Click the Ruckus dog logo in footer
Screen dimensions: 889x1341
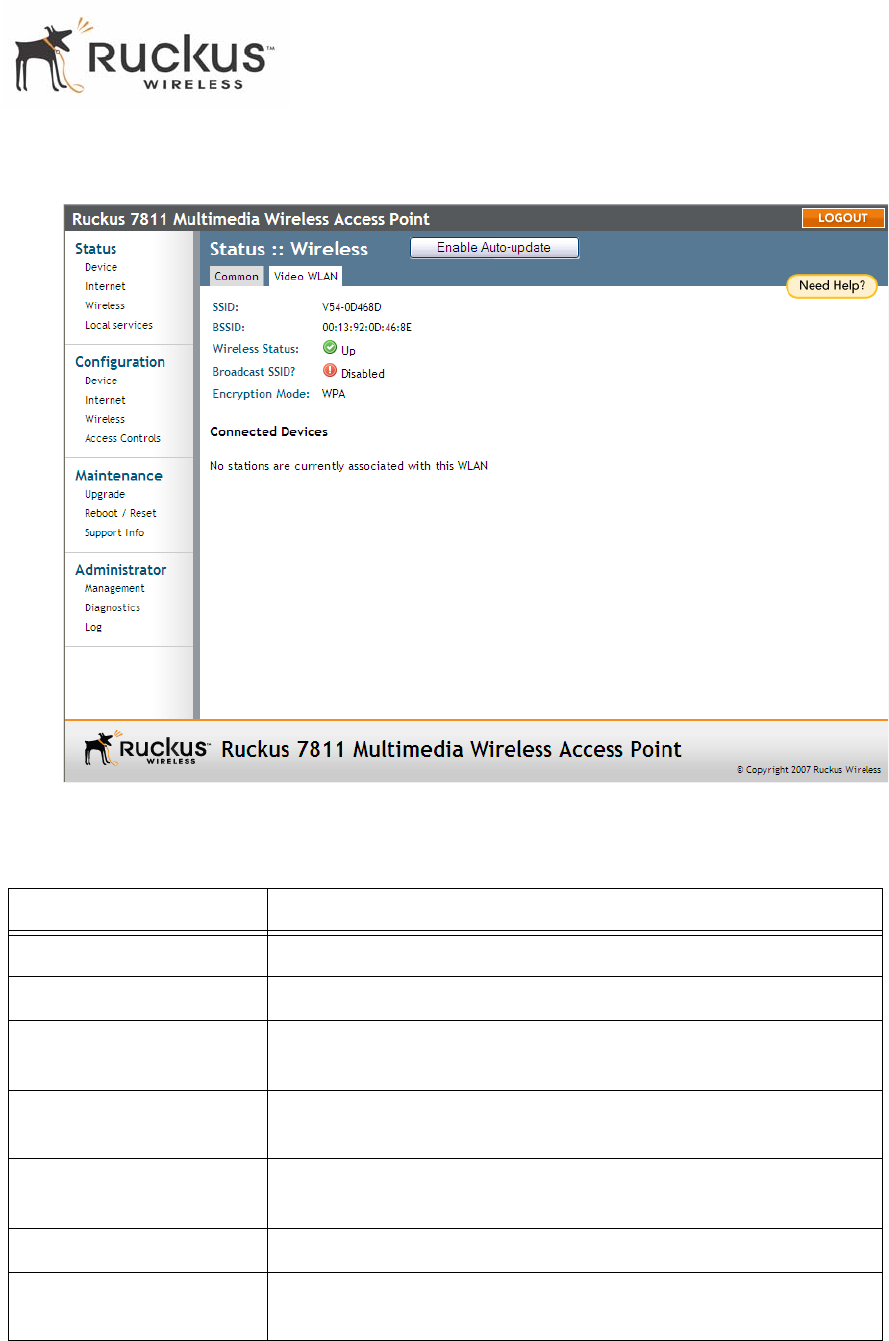tap(147, 749)
